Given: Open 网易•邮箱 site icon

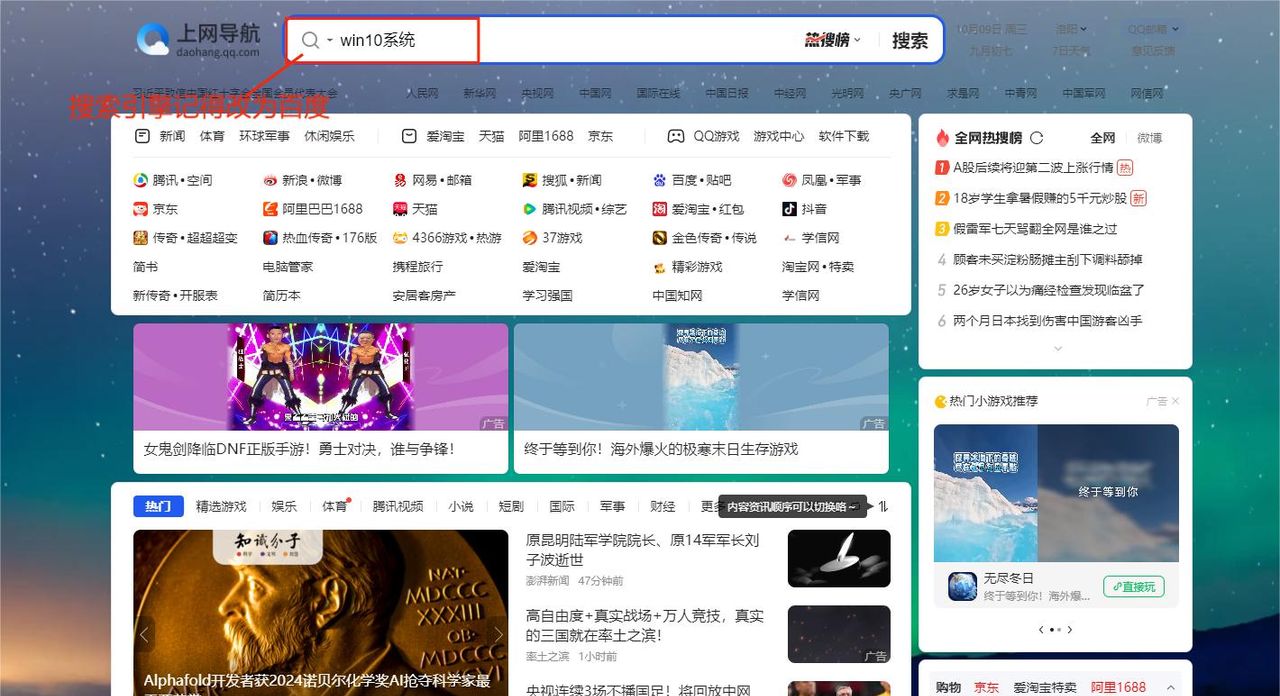Looking at the screenshot, I should click(x=400, y=180).
